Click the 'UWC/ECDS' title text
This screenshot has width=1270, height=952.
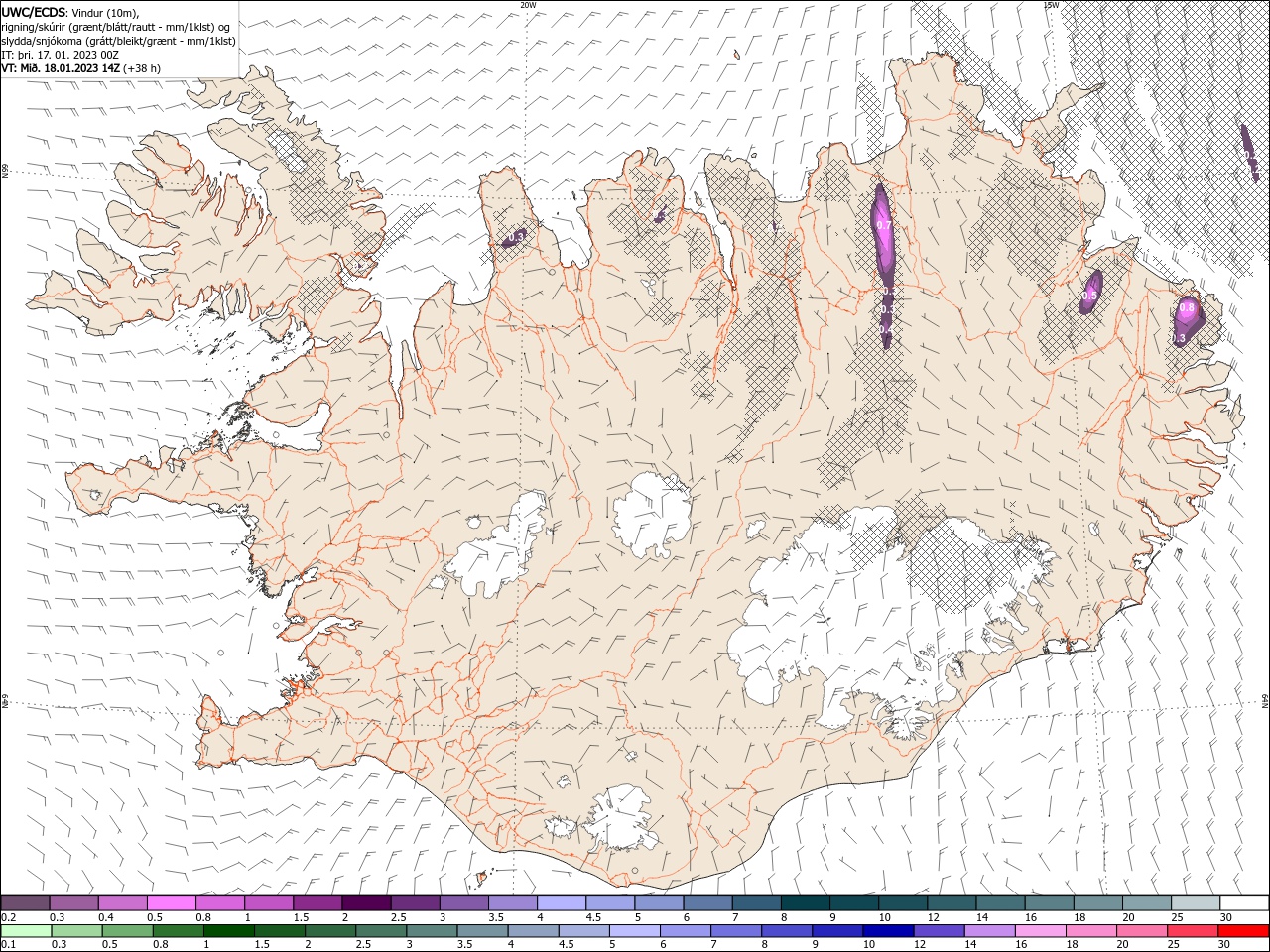pyautogui.click(x=34, y=13)
